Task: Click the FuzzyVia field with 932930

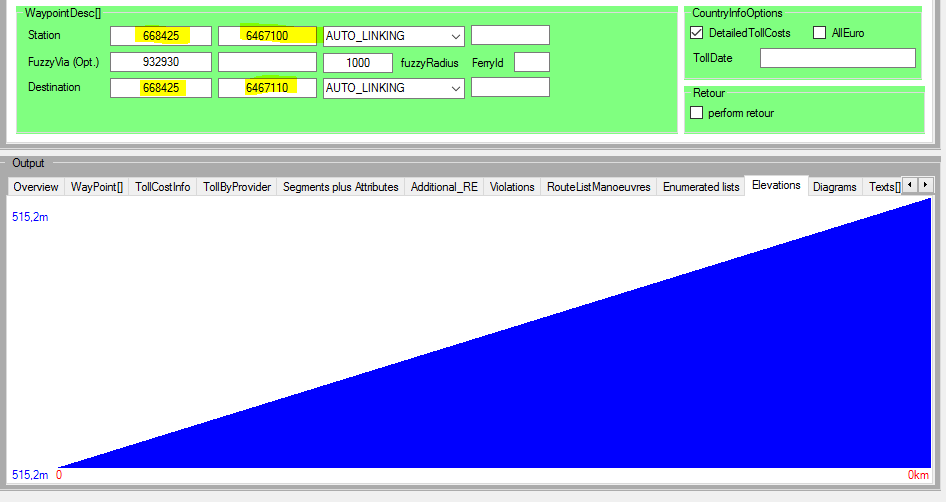Action: (160, 63)
